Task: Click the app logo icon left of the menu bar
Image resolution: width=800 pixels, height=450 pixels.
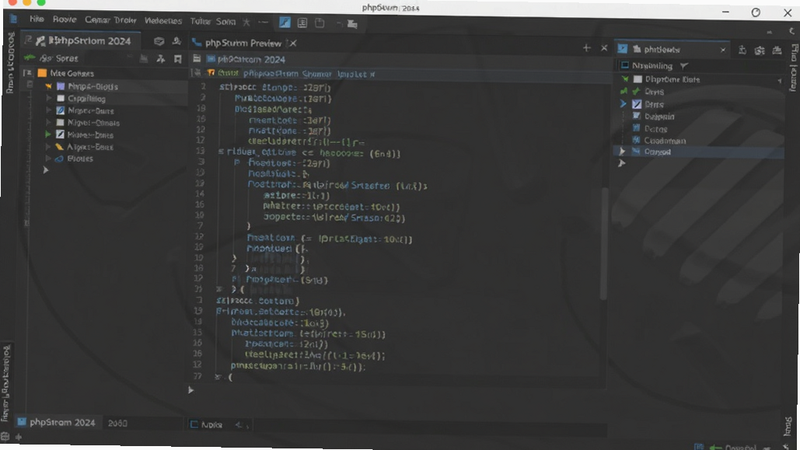Action: [13, 19]
